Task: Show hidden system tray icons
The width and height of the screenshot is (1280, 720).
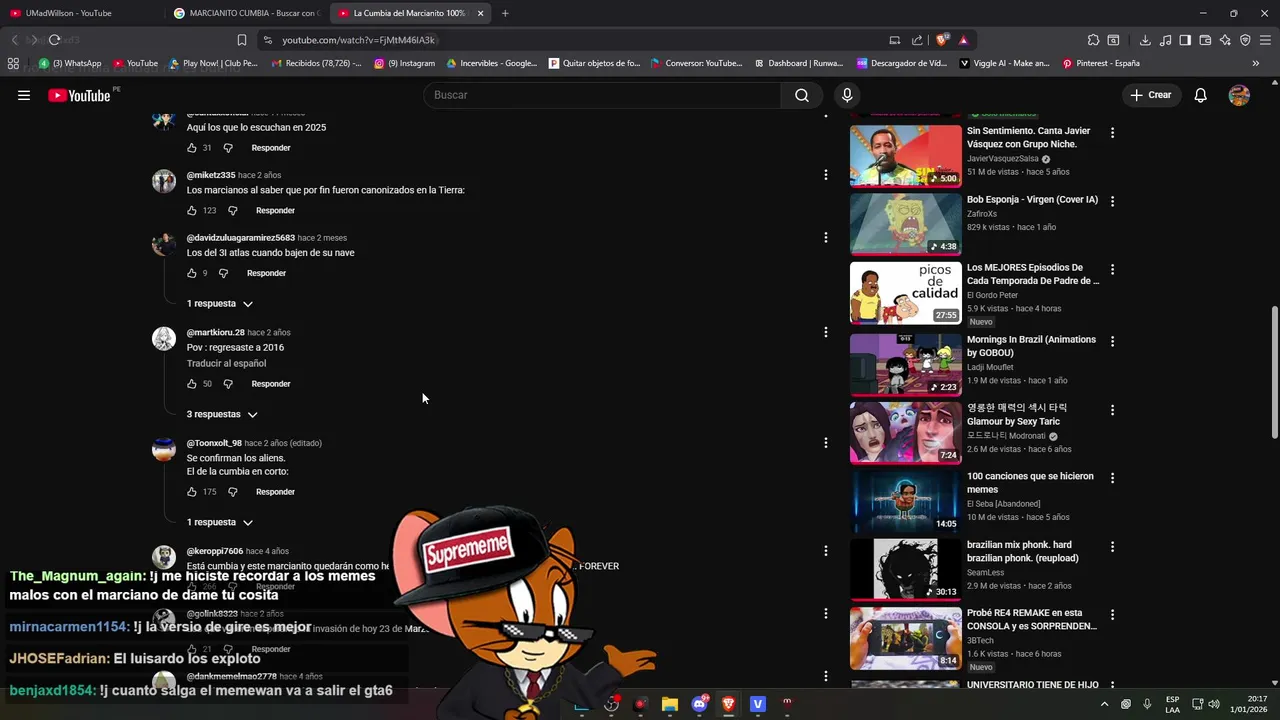Action: (1104, 704)
